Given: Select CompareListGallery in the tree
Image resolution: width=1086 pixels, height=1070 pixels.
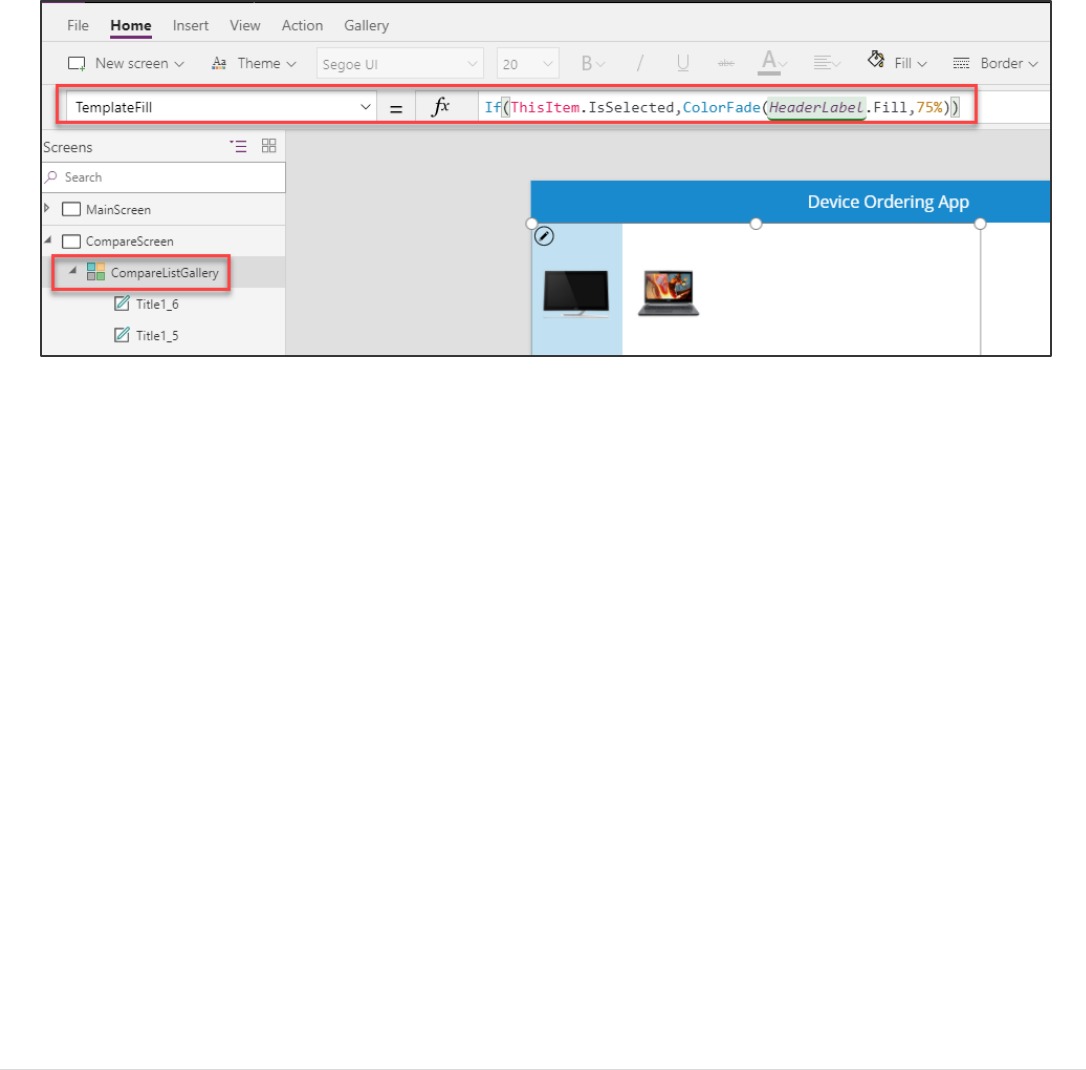Looking at the screenshot, I should 165,273.
